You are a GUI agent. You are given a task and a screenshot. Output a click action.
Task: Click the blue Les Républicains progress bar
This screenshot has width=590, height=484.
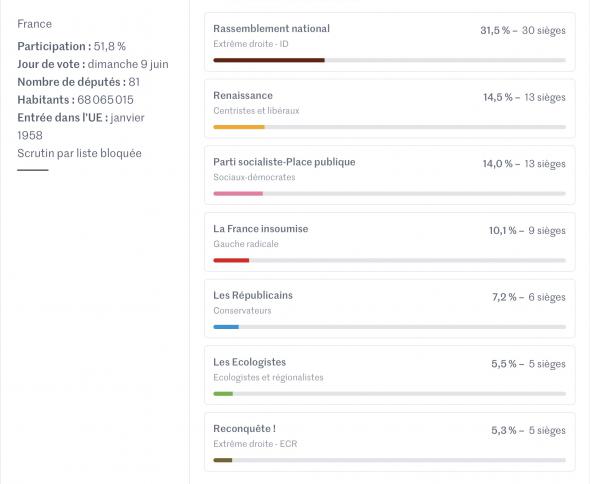pos(226,327)
